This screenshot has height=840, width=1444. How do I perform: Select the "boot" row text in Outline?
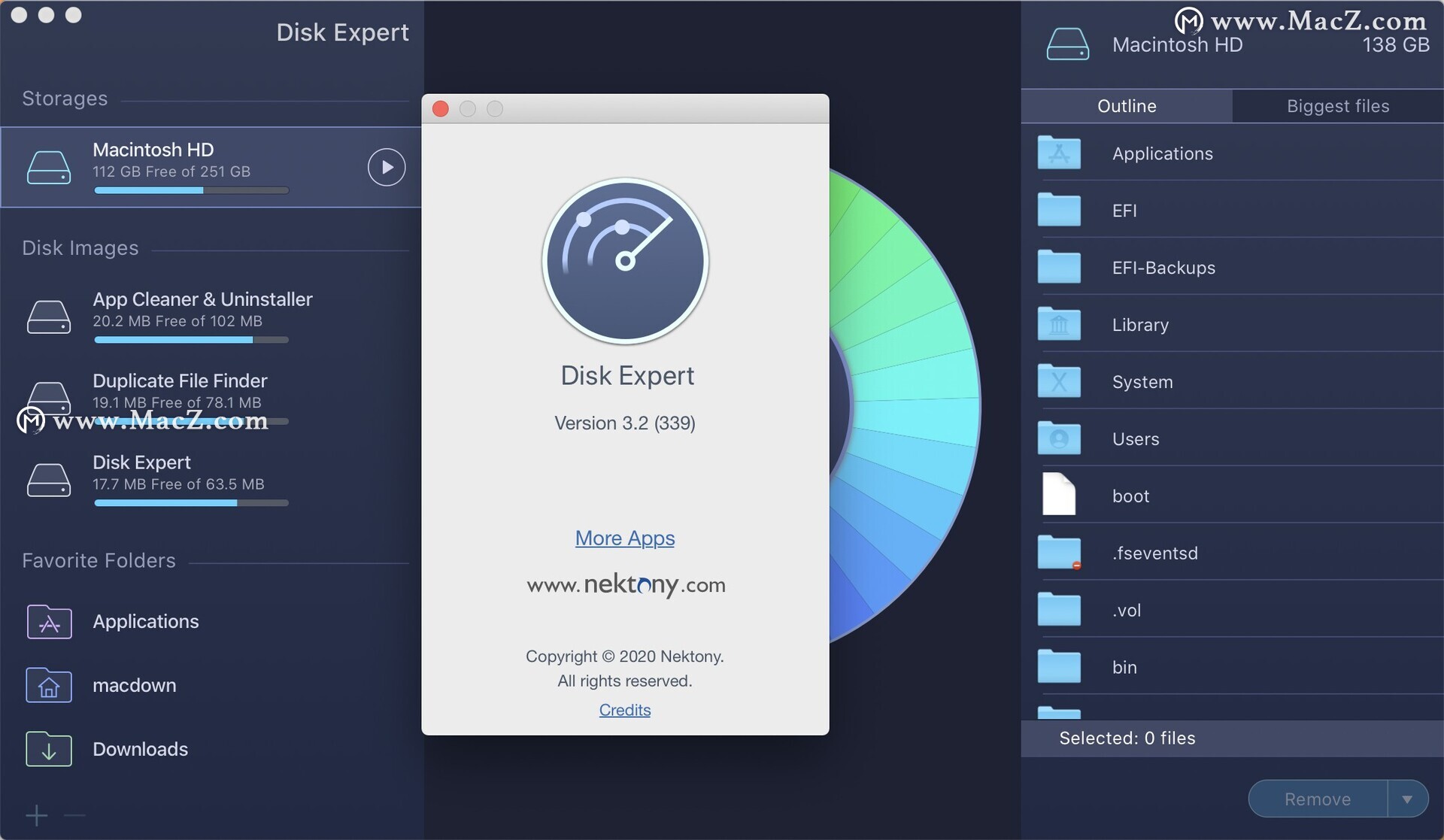pyautogui.click(x=1130, y=496)
